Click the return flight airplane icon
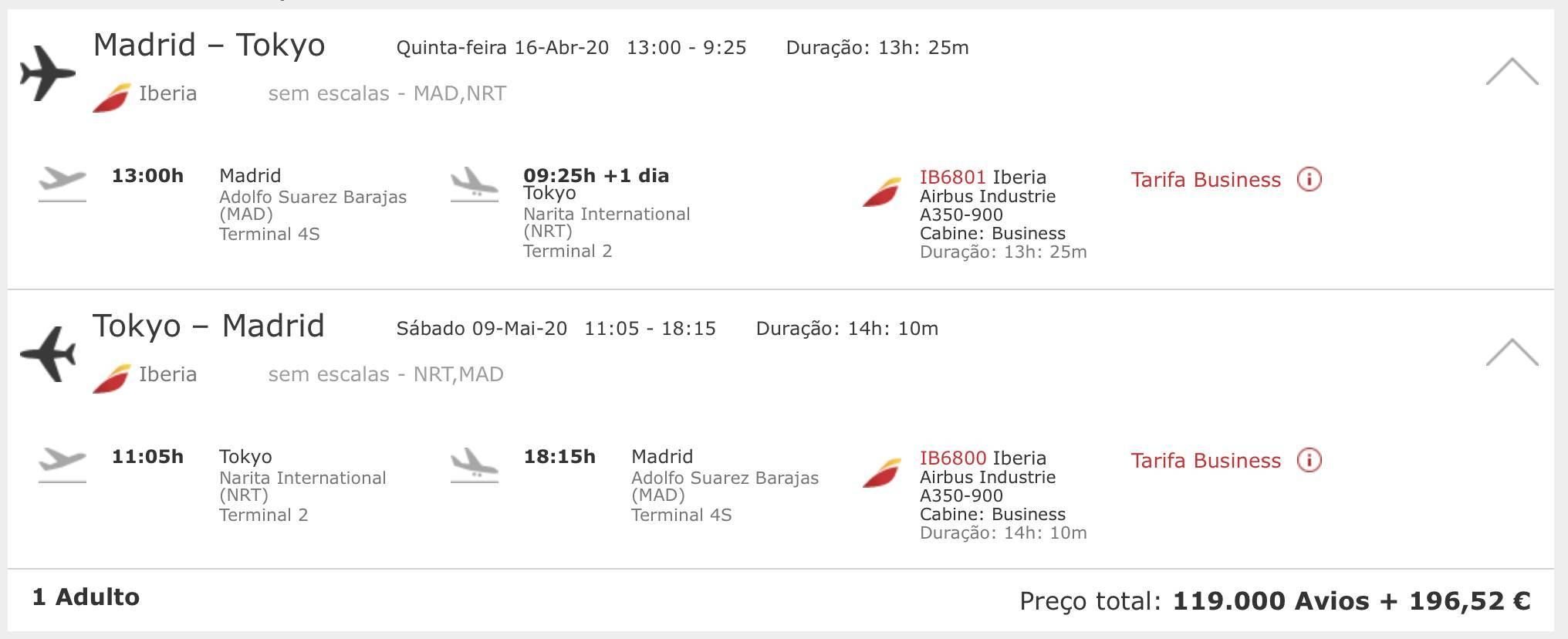 48,354
